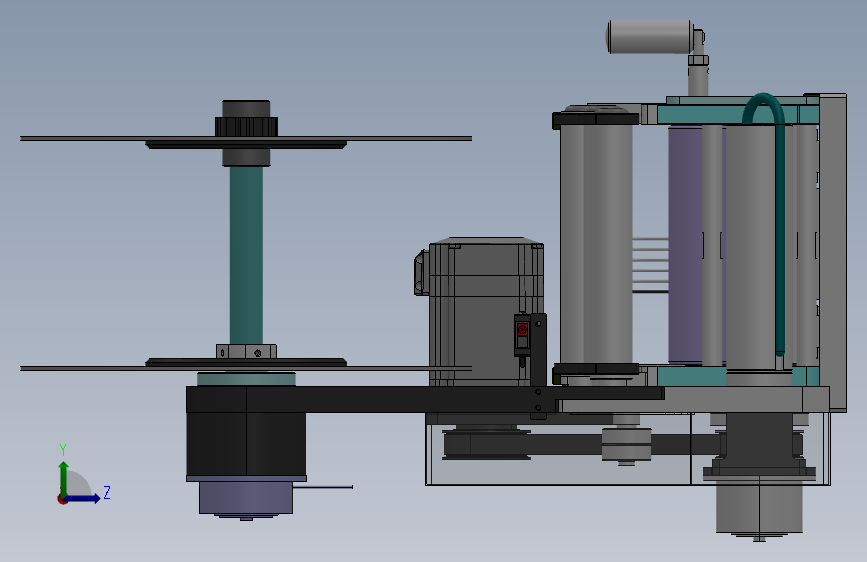Select the long black horizontal support arm
This screenshot has width=867, height=562.
coord(425,399)
